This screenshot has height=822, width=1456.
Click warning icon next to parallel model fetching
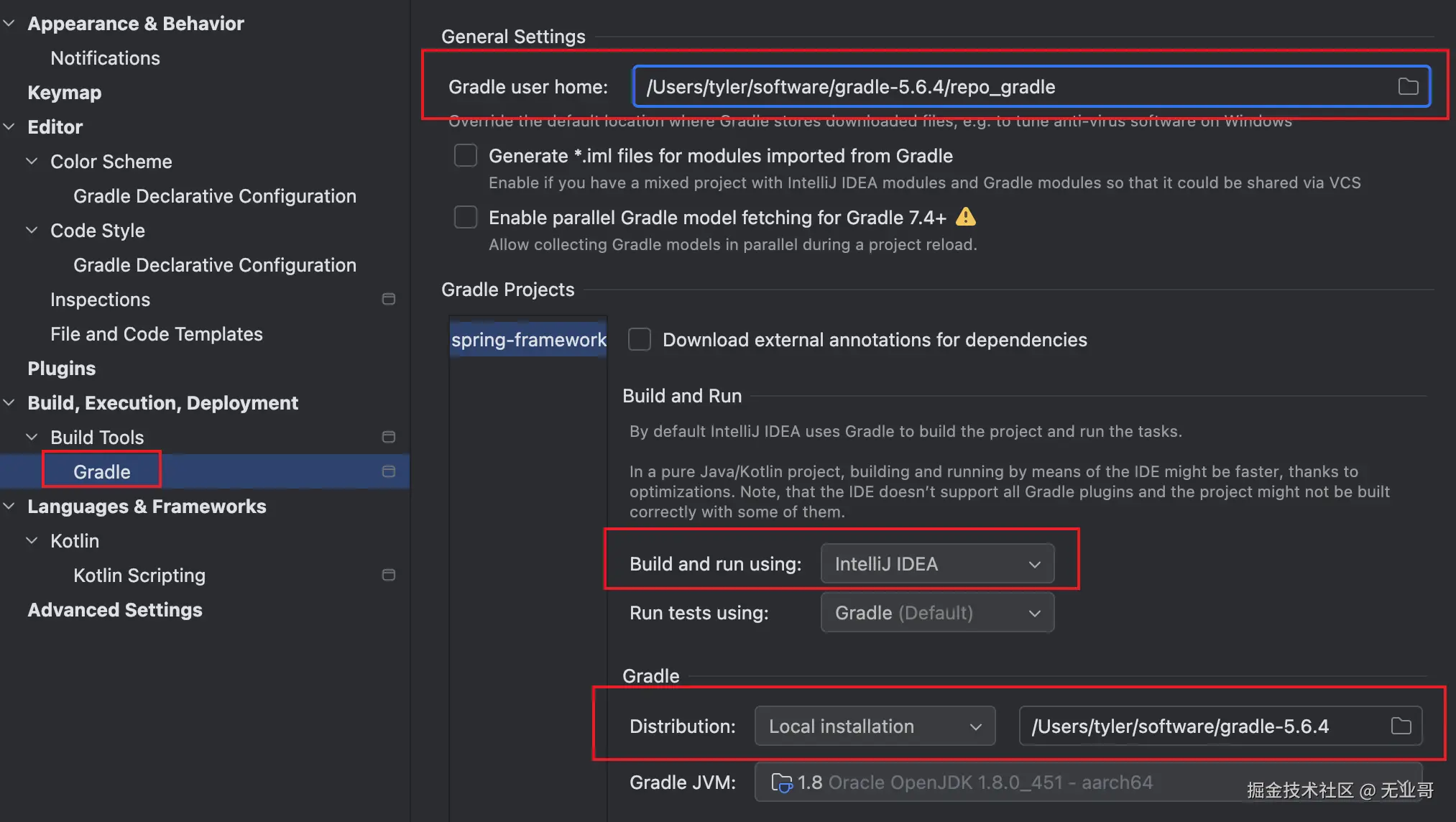966,217
